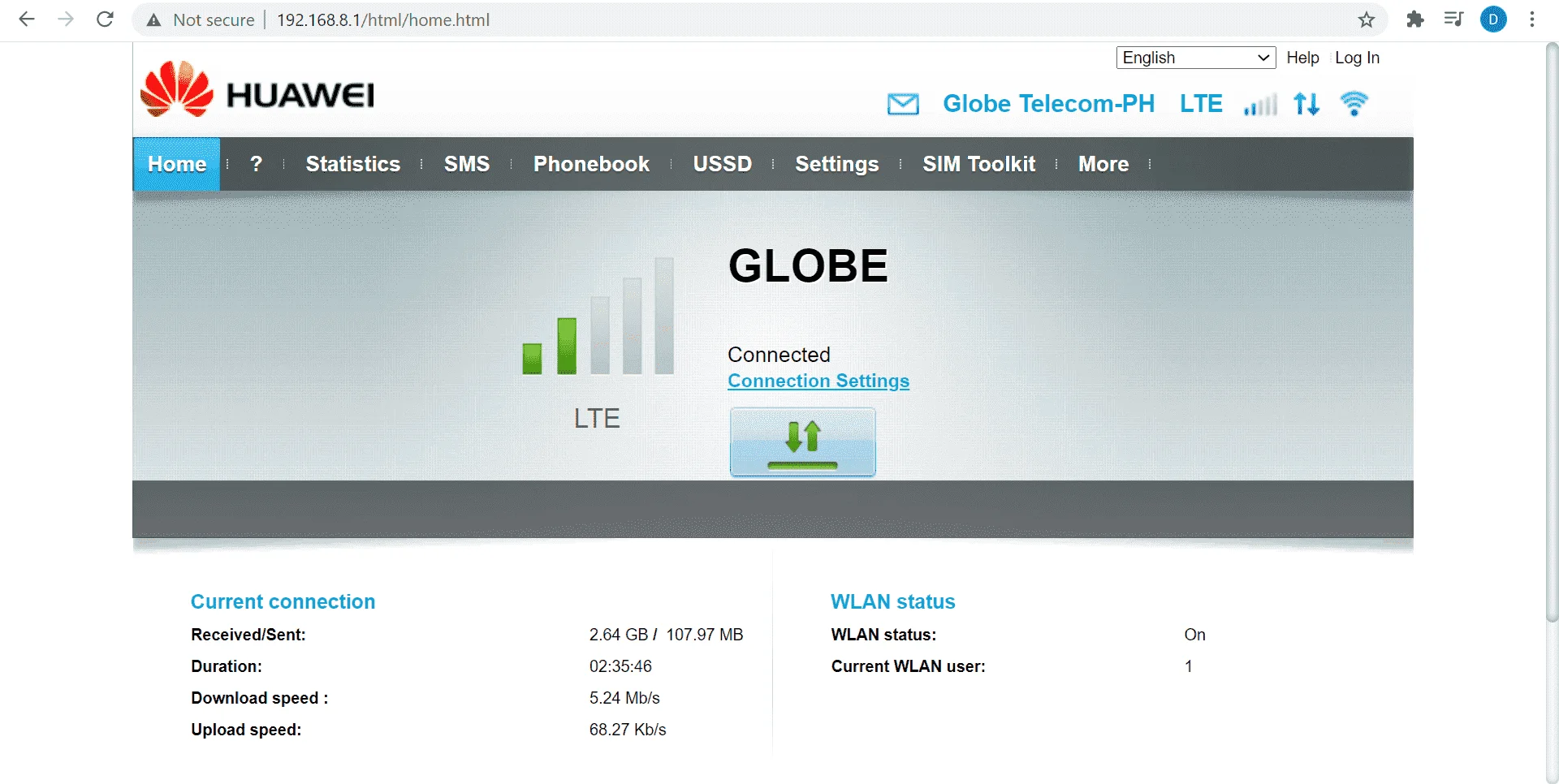The image size is (1559, 784).
Task: Switch to the SMS tab
Action: point(467,164)
